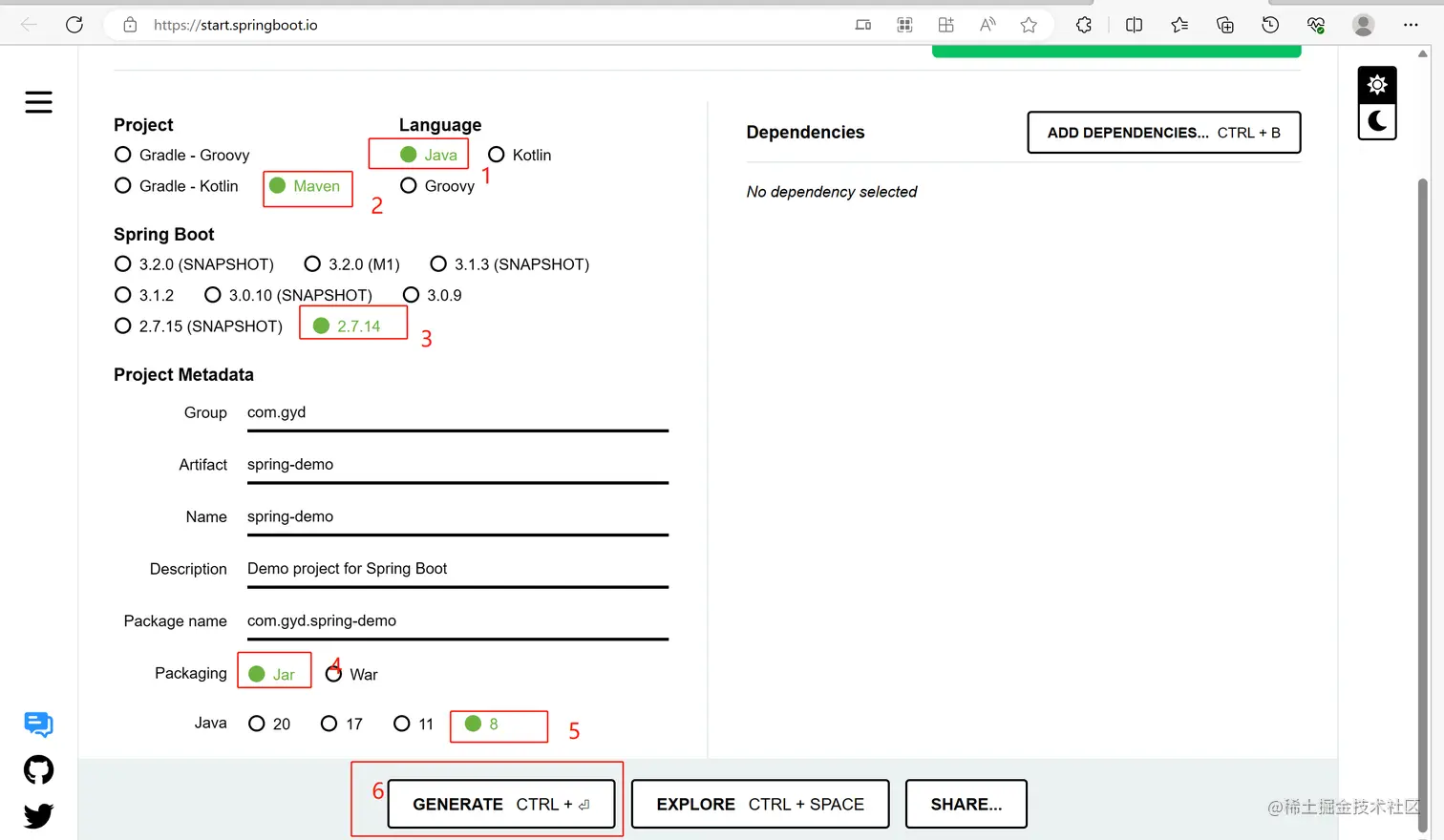Start Read aloud from address bar
1444x840 pixels.
click(x=987, y=25)
